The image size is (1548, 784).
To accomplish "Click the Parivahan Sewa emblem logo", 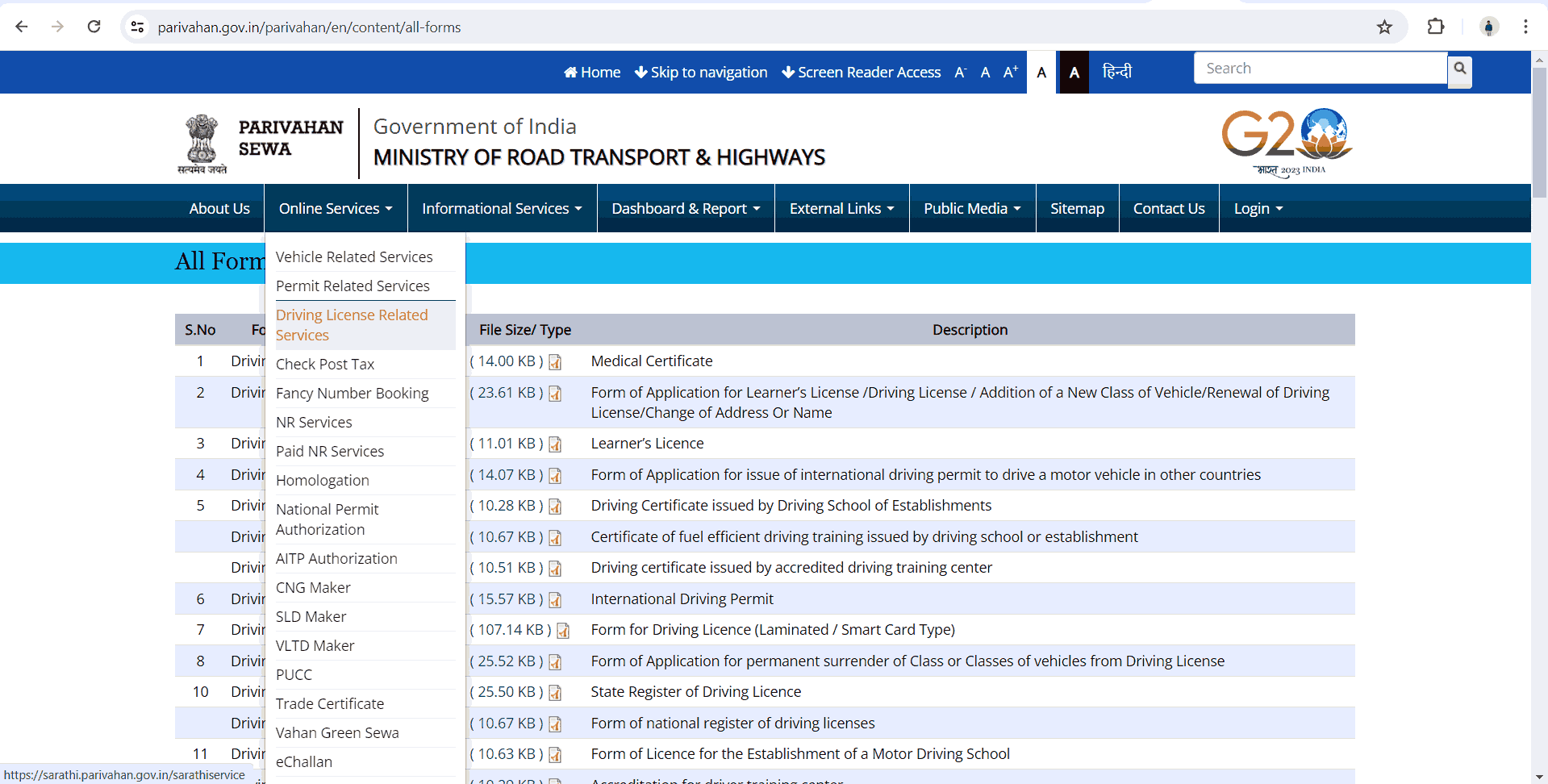I will coord(202,144).
